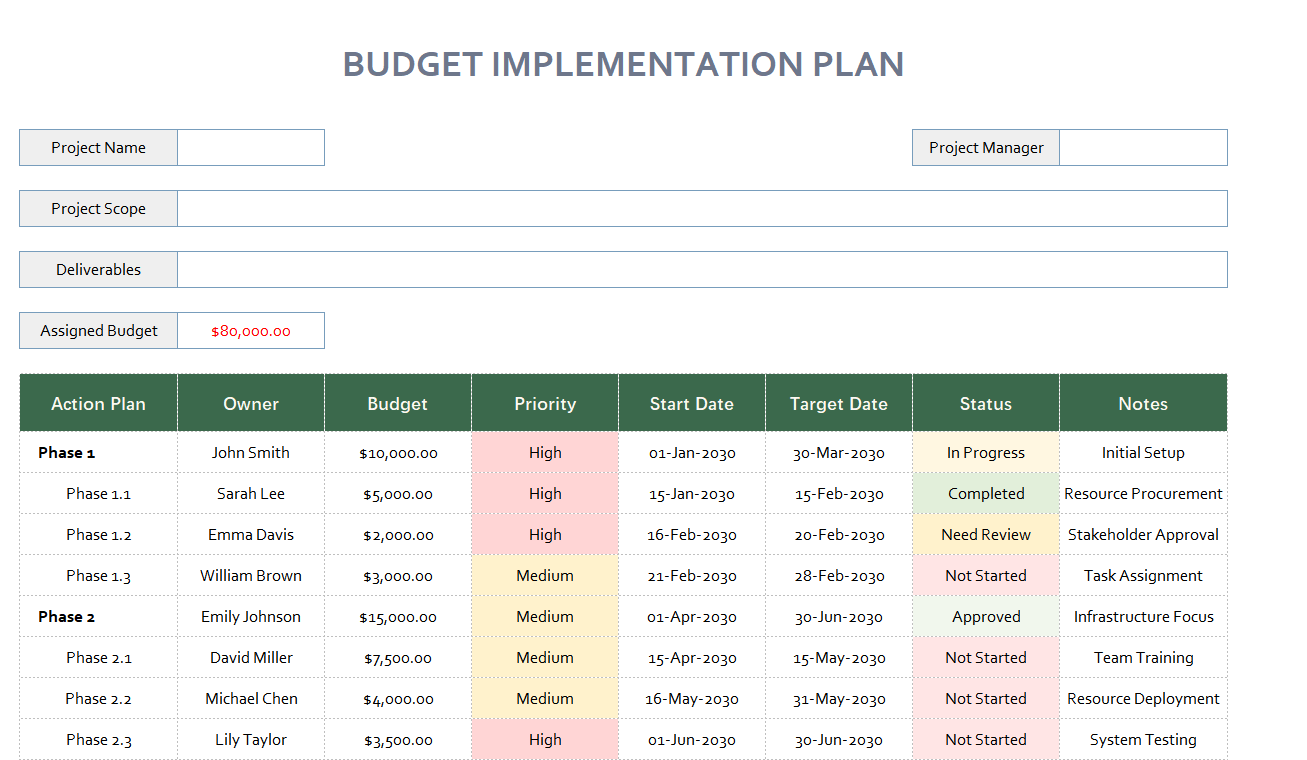Click the In Progress status cell

tap(986, 452)
